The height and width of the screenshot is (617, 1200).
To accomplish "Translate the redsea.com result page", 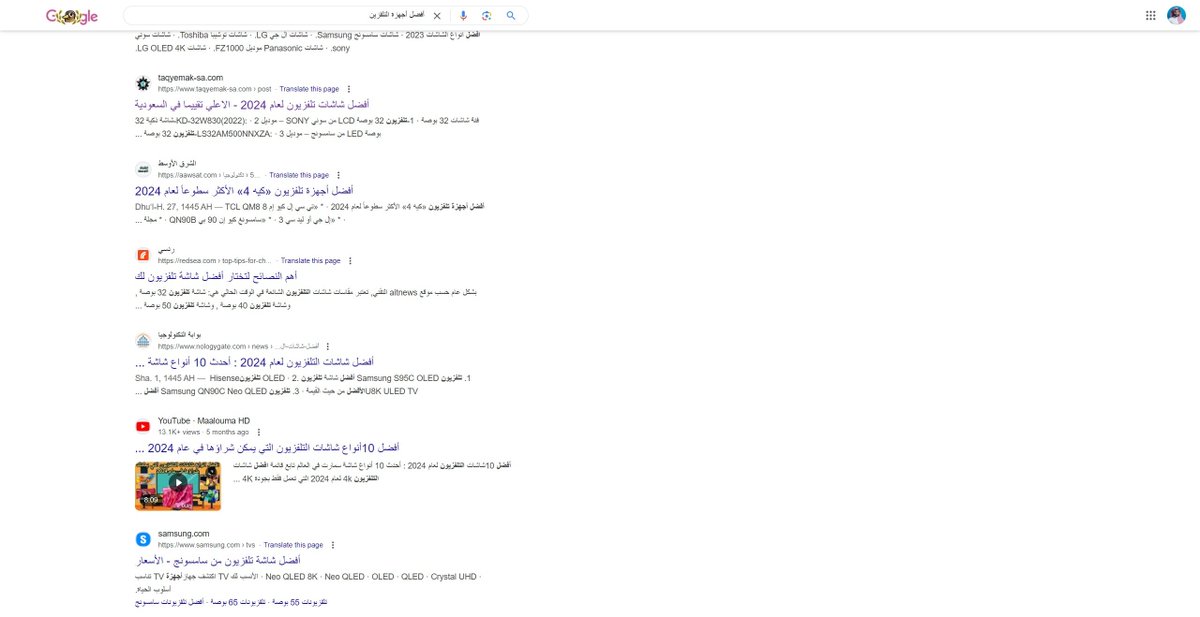I will (x=310, y=261).
